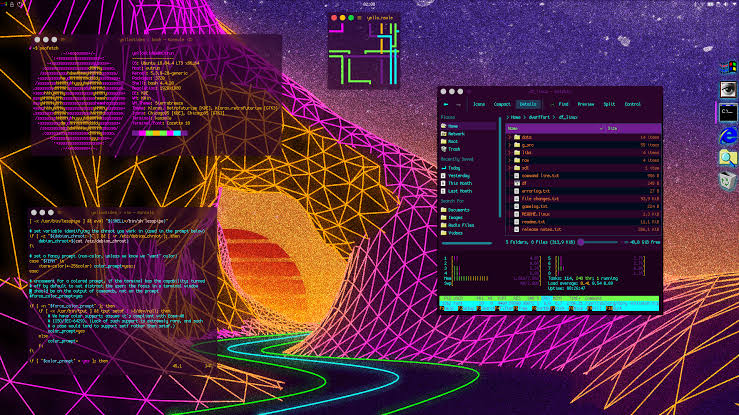This screenshot has width=739, height=415.
Task: Toggle the Preview panel
Action: tap(586, 104)
